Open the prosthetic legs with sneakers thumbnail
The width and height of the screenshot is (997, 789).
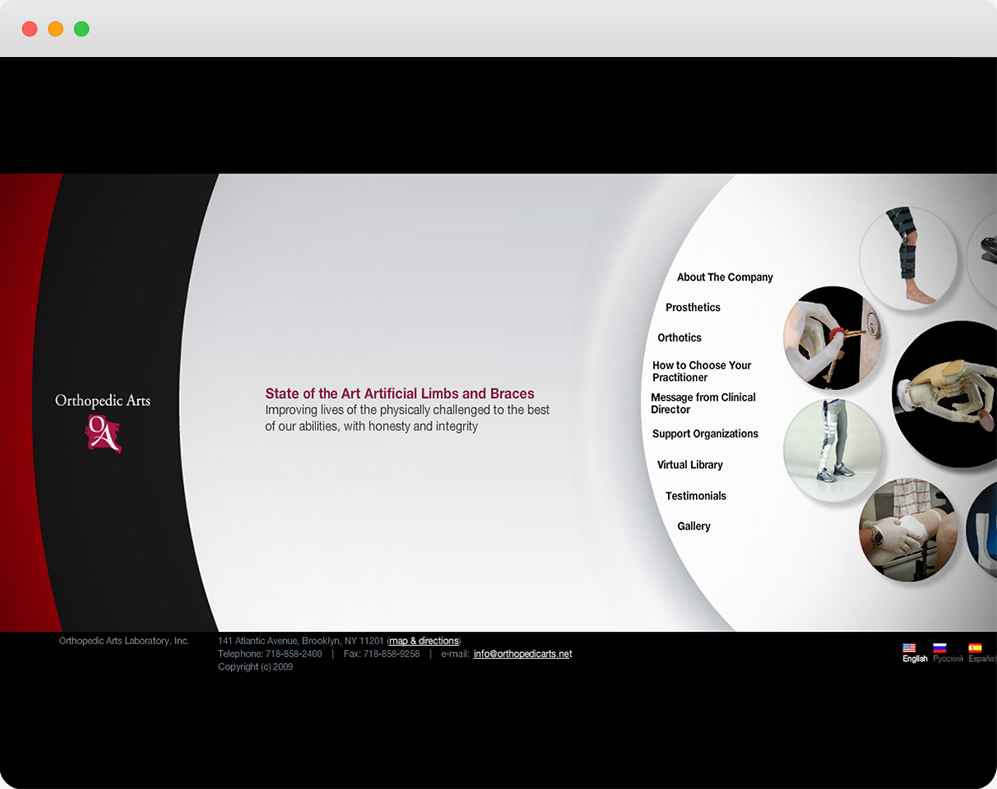click(832, 450)
